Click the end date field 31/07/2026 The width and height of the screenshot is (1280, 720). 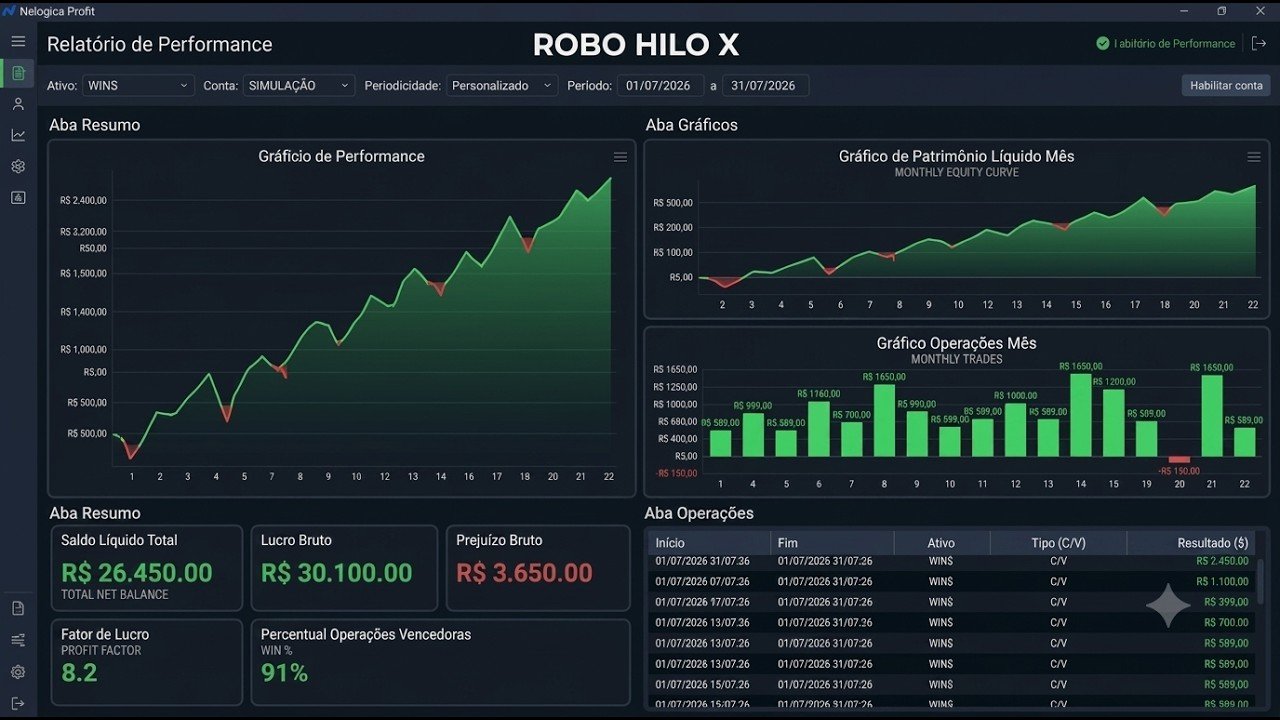[766, 86]
